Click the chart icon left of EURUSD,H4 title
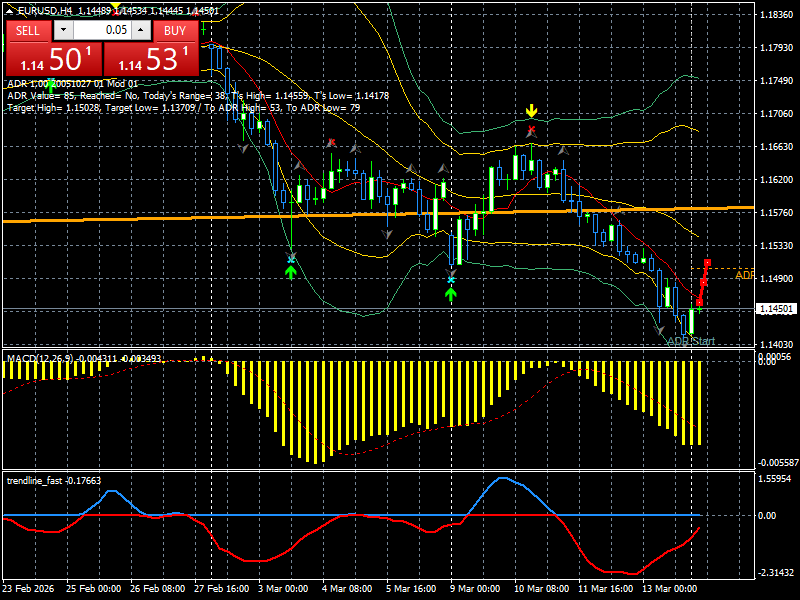The image size is (800, 600). click(11, 9)
